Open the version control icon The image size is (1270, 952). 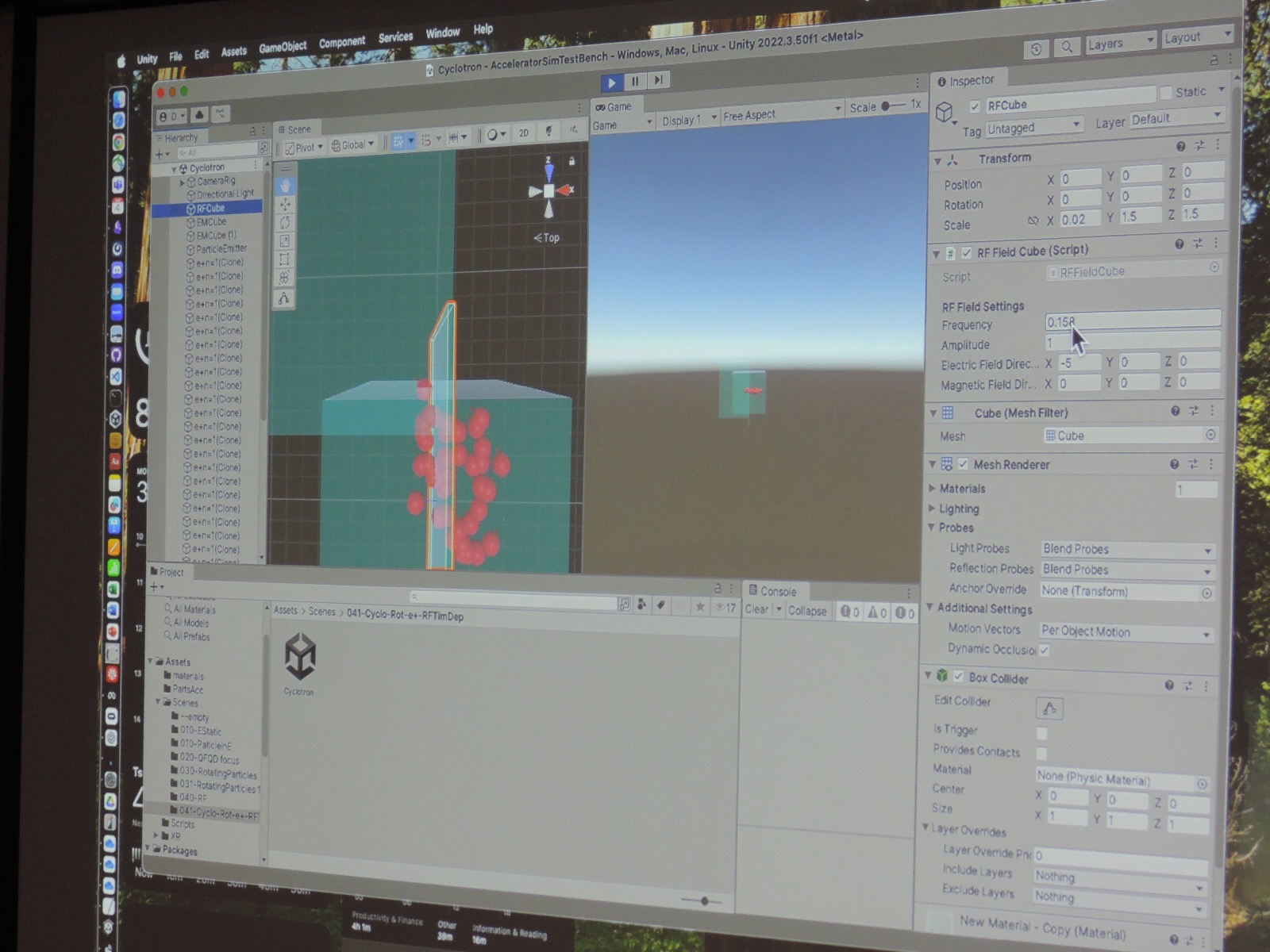coord(220,114)
